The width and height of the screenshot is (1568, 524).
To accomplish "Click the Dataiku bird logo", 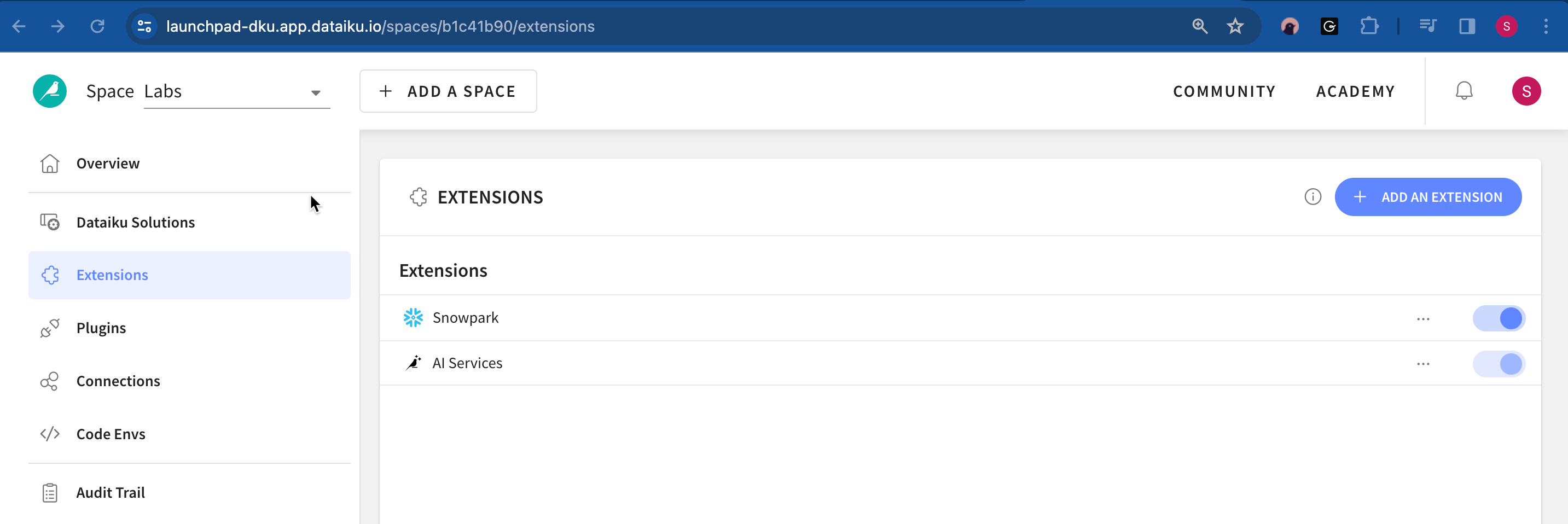I will 50,91.
